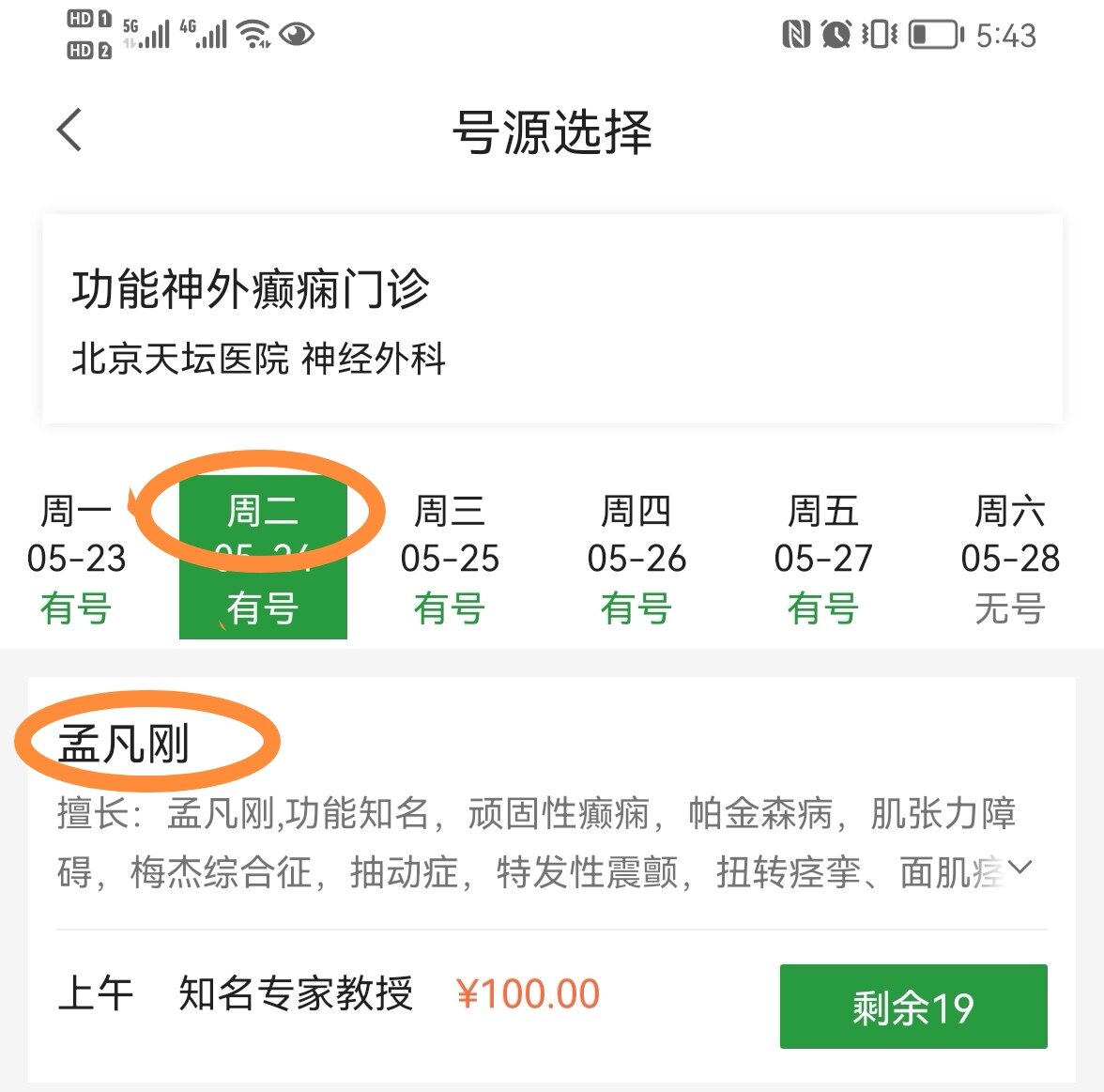Tap the back arrow icon

68,129
